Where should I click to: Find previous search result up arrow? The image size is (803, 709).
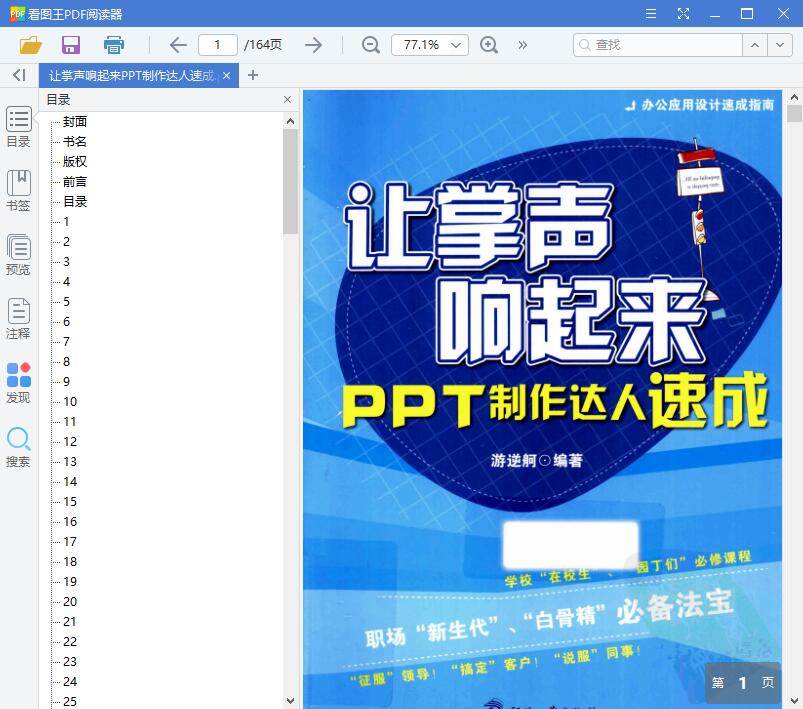[755, 45]
